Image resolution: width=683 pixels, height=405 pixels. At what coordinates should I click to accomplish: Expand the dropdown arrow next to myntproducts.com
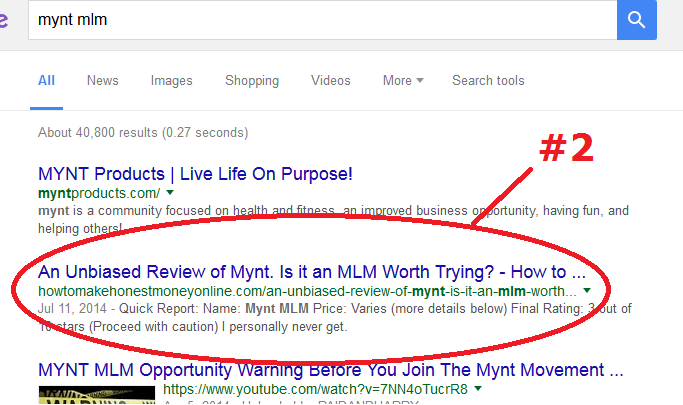click(x=170, y=192)
